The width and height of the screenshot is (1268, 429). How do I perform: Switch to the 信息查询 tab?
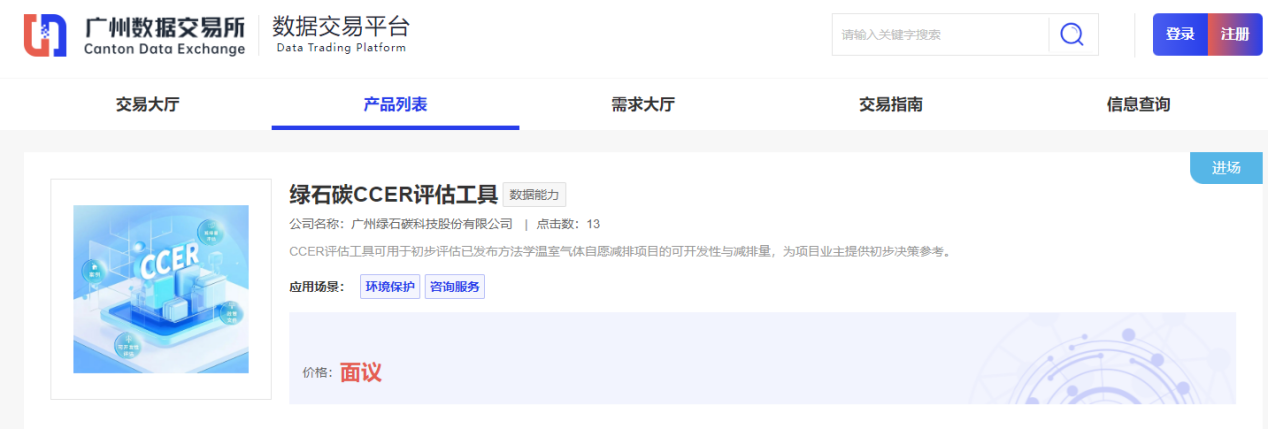point(1138,104)
